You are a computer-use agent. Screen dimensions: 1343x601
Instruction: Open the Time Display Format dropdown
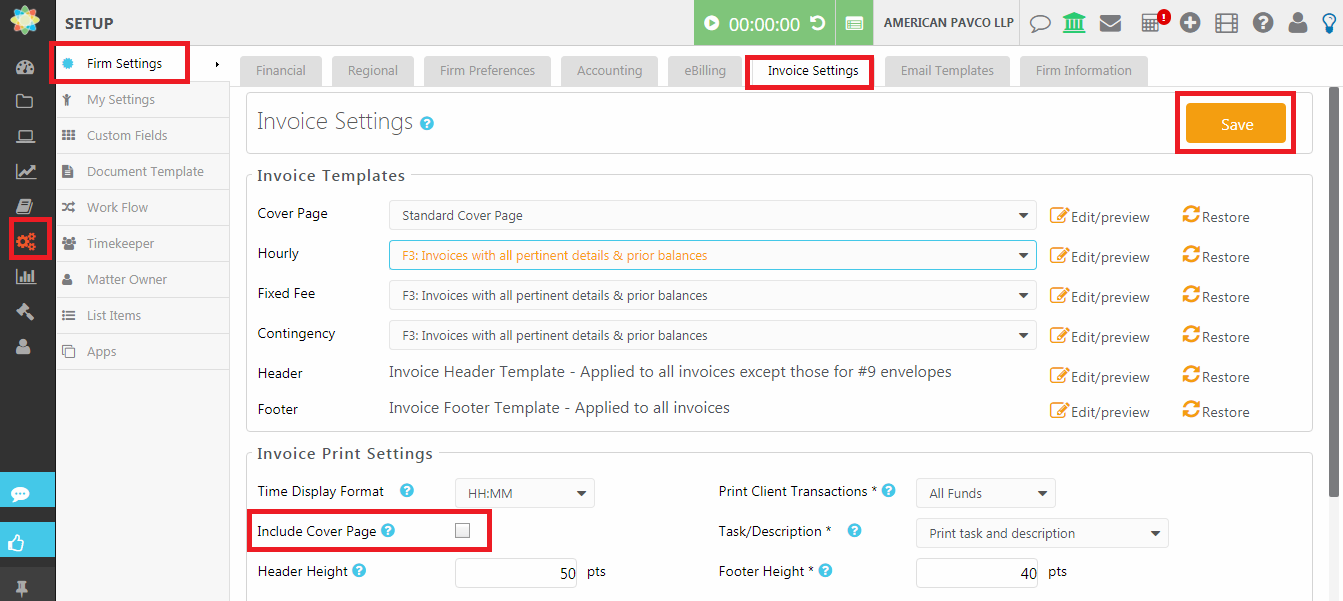pos(524,493)
